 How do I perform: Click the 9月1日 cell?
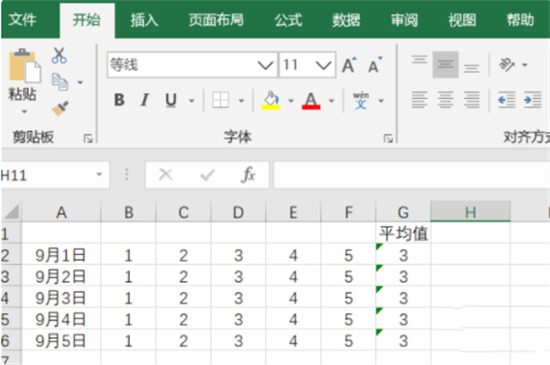click(x=61, y=255)
